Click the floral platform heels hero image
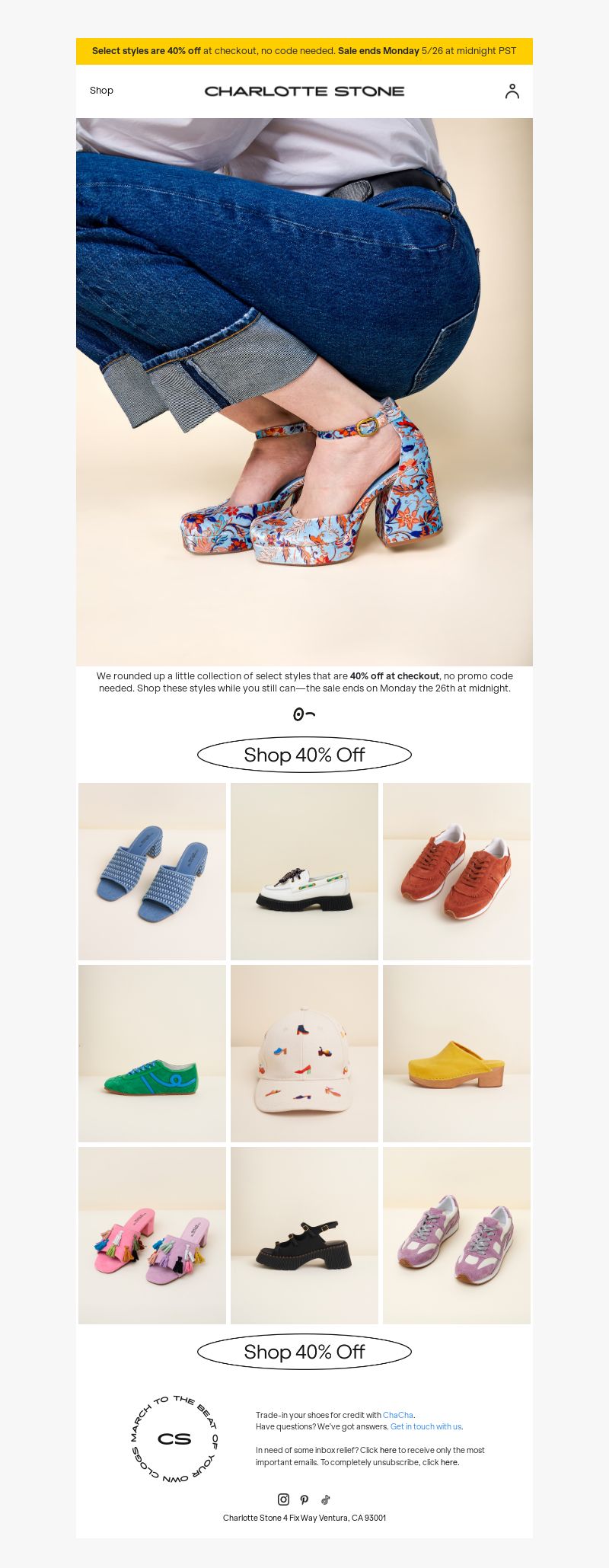Screen dimensions: 609x1568 coord(304,392)
